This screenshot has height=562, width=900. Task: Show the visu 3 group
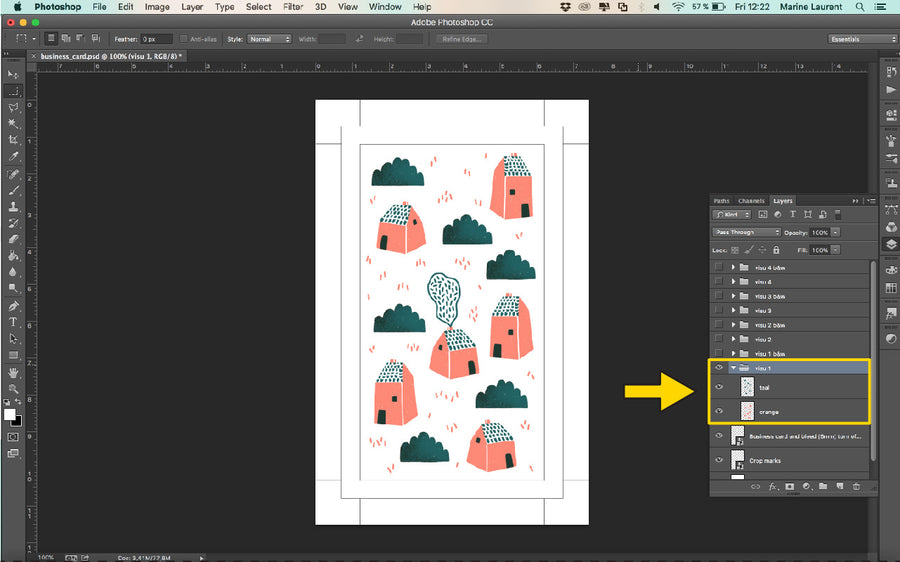[x=719, y=310]
